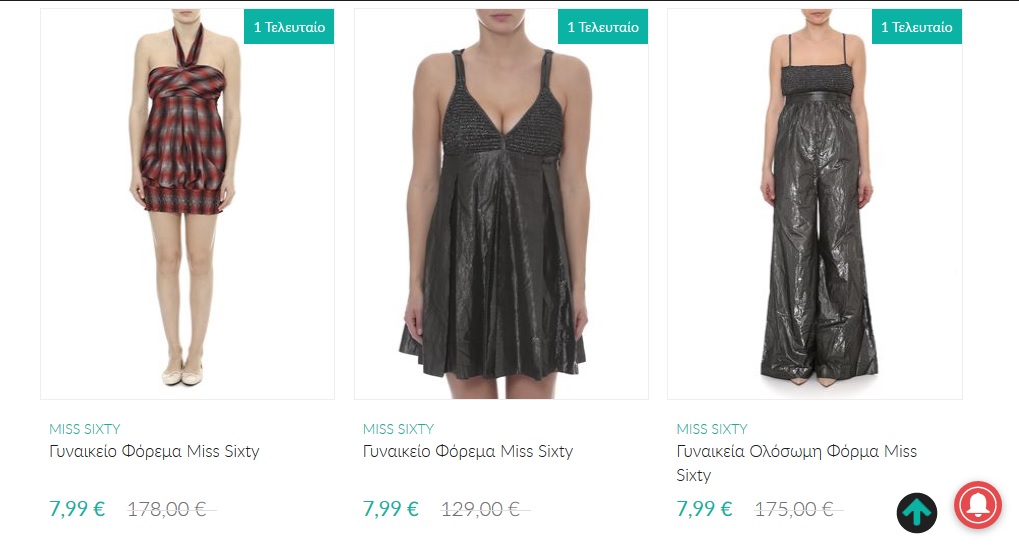Viewport: 1019px width, 549px height.
Task: Select MISS SIXTY brand link under jumpsuit
Action: point(713,429)
